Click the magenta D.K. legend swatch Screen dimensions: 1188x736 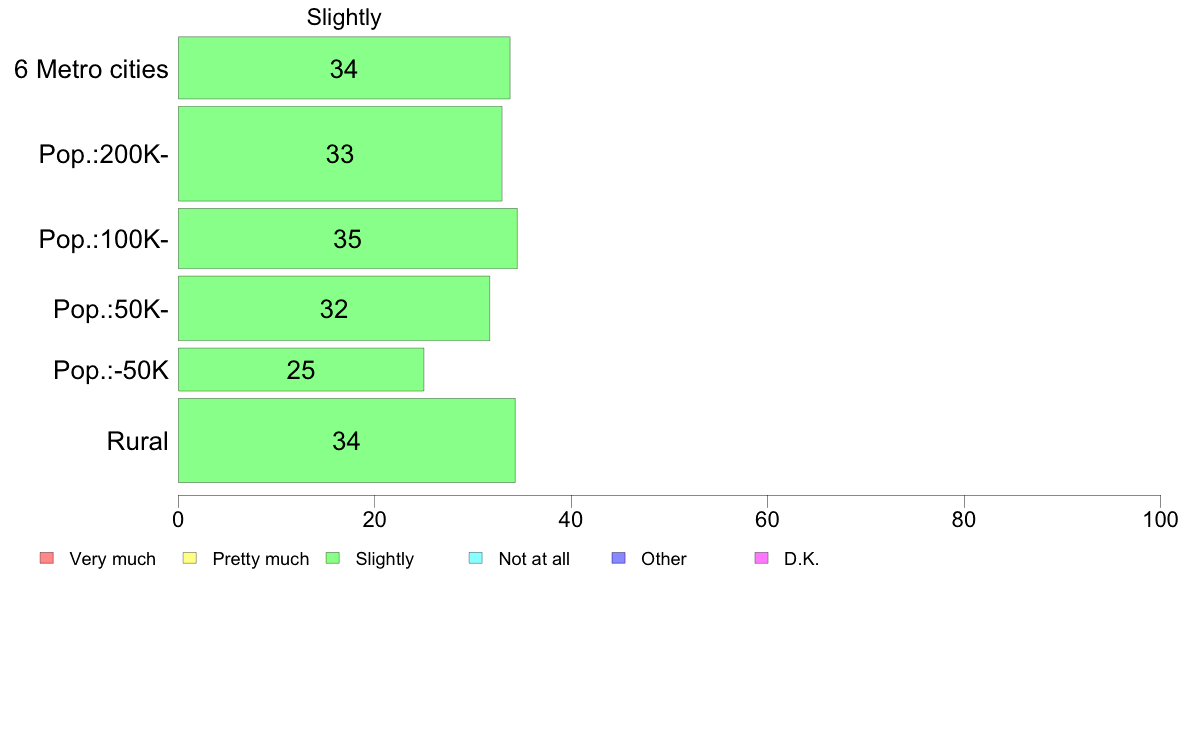(761, 559)
